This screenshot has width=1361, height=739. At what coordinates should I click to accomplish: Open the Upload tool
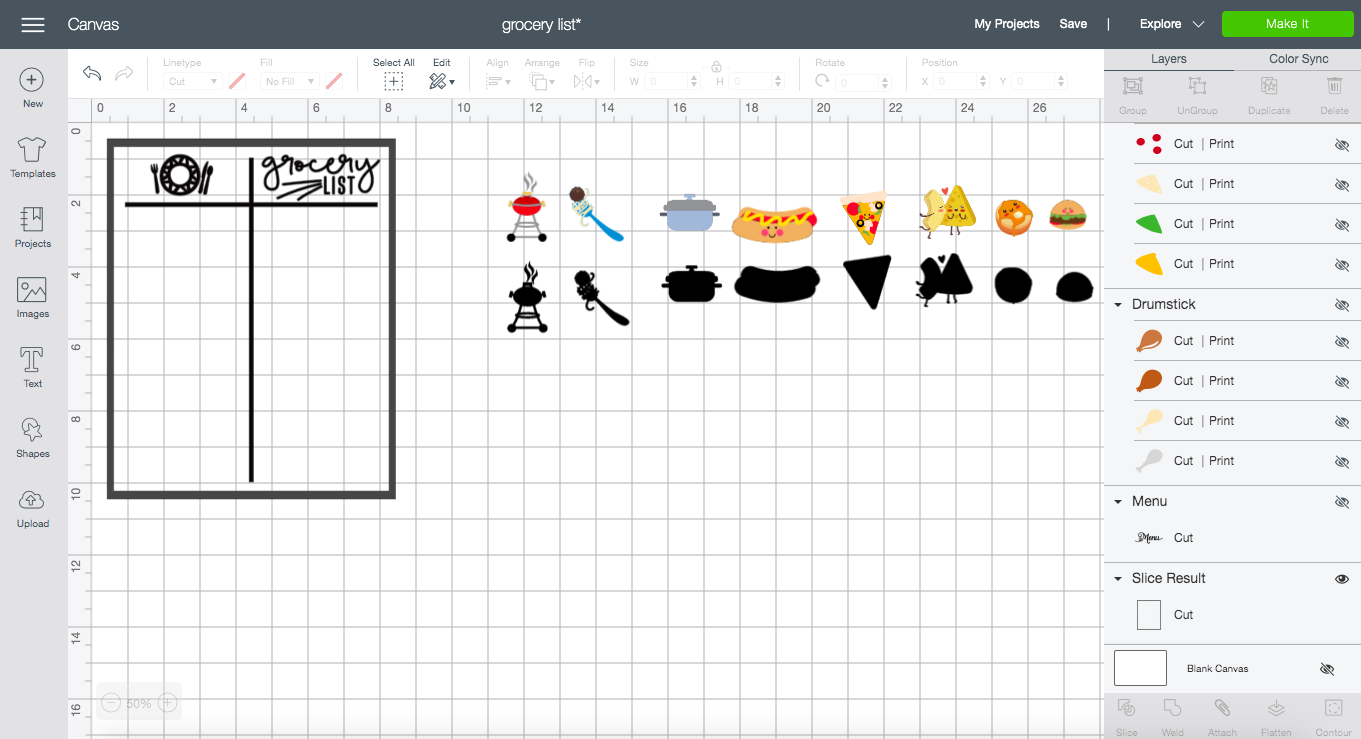[32, 508]
